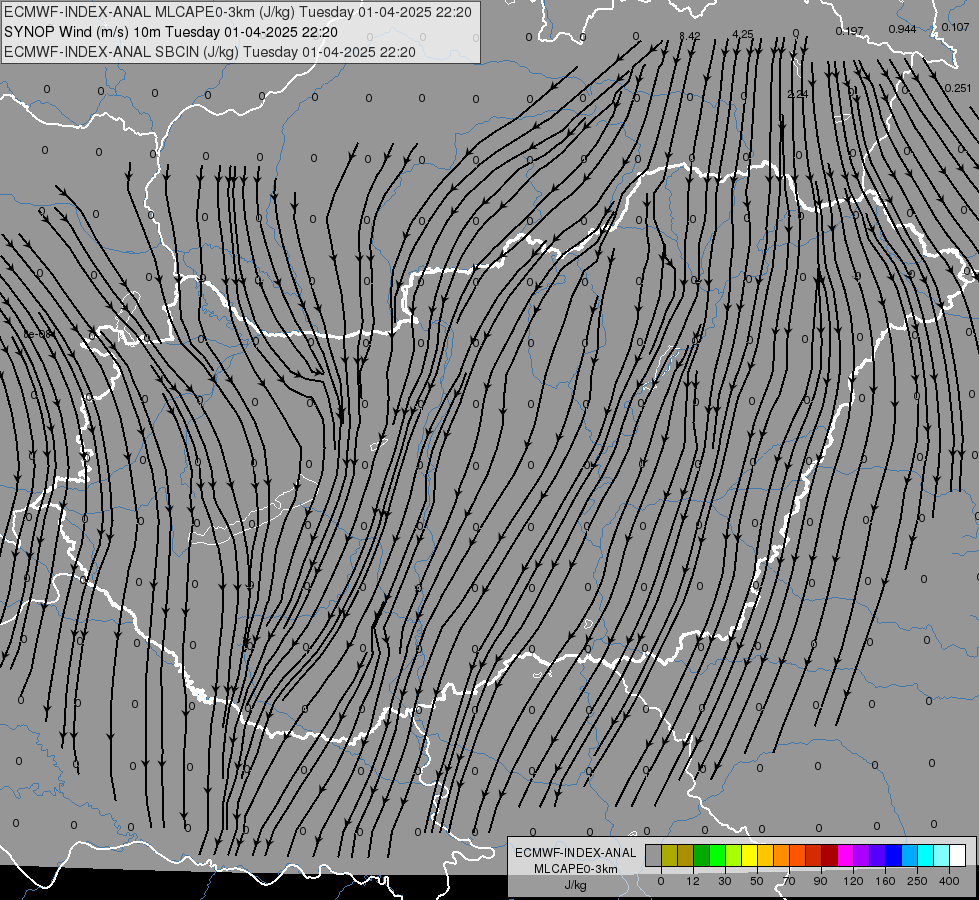Click the legend scale value 90
The width and height of the screenshot is (979, 900).
pos(820,881)
